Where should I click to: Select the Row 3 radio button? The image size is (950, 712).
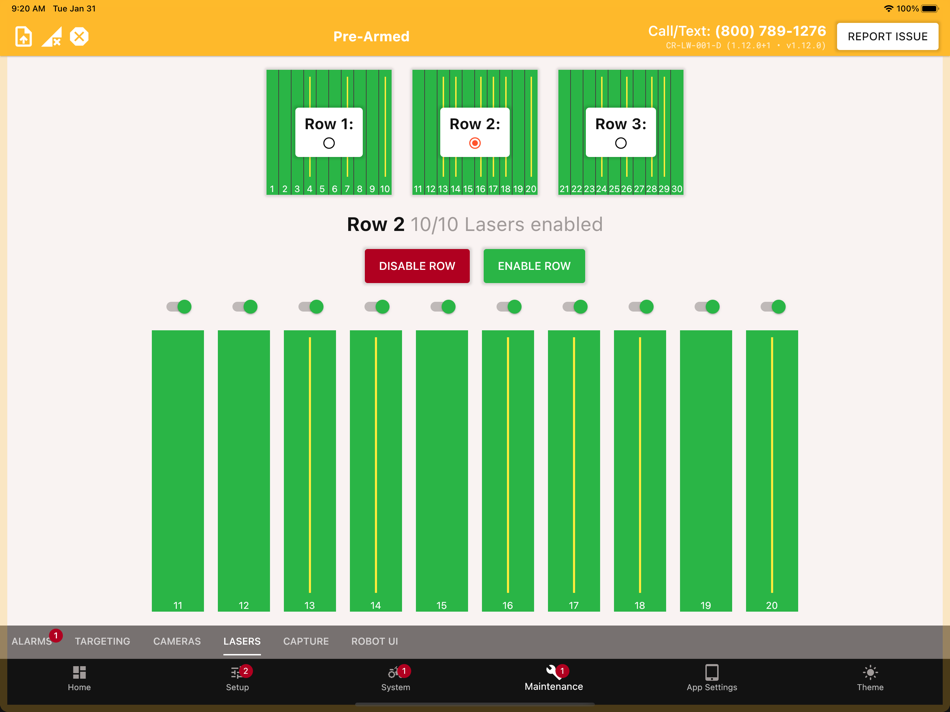(621, 143)
